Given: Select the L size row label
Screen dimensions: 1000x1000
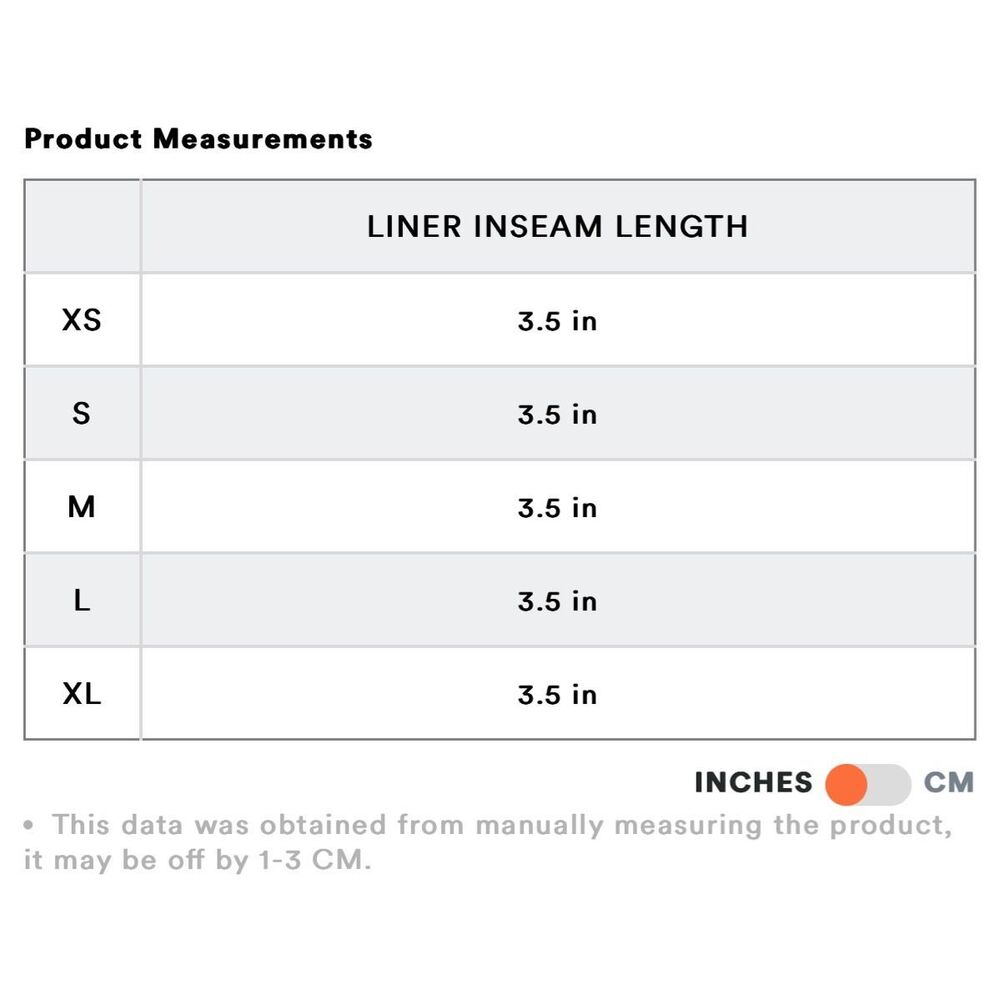Looking at the screenshot, I should tap(82, 601).
